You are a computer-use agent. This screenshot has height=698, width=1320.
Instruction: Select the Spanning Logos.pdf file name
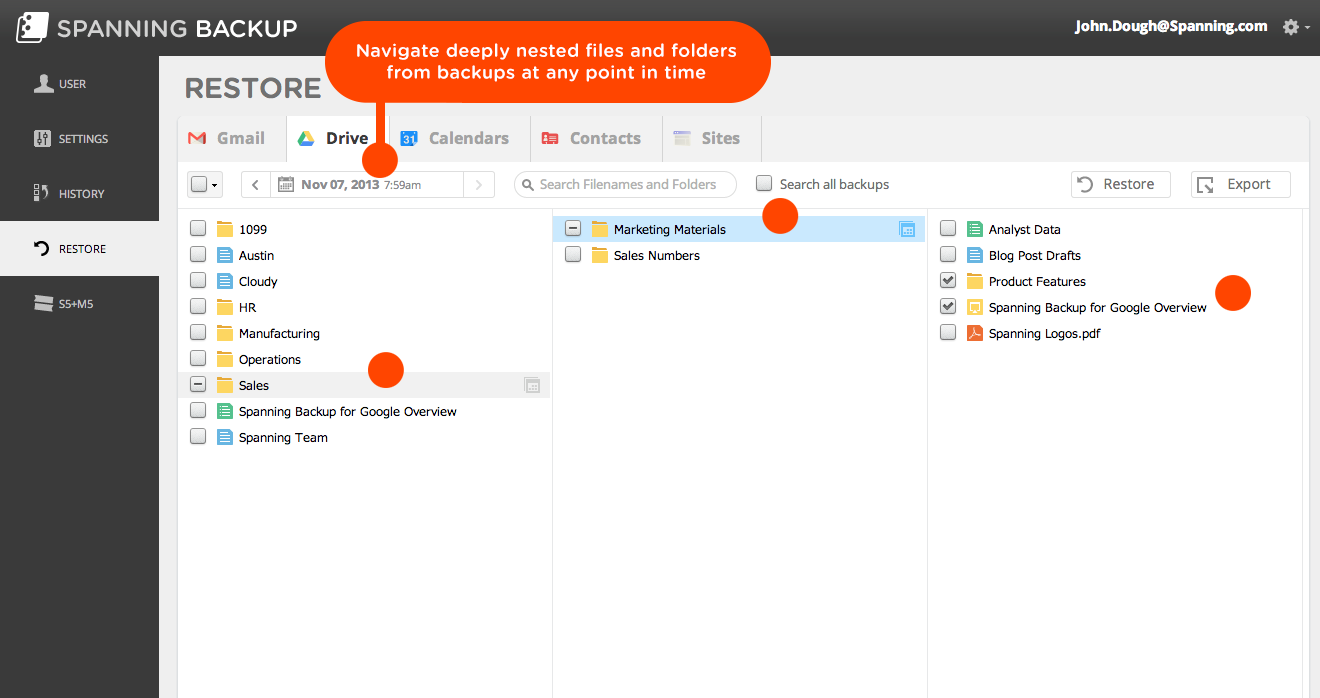click(x=1045, y=334)
